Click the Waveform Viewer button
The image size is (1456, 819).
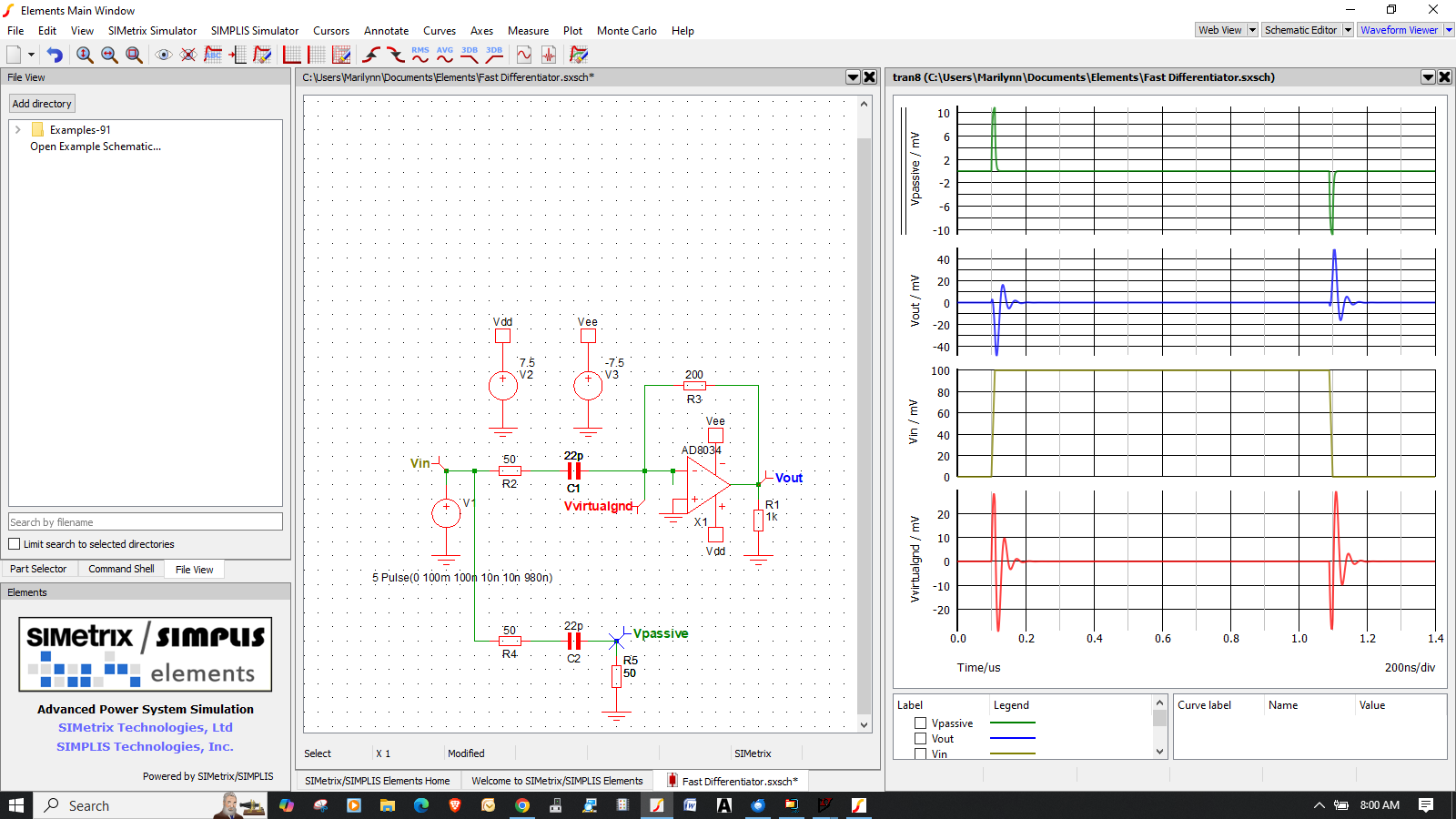pos(1400,30)
